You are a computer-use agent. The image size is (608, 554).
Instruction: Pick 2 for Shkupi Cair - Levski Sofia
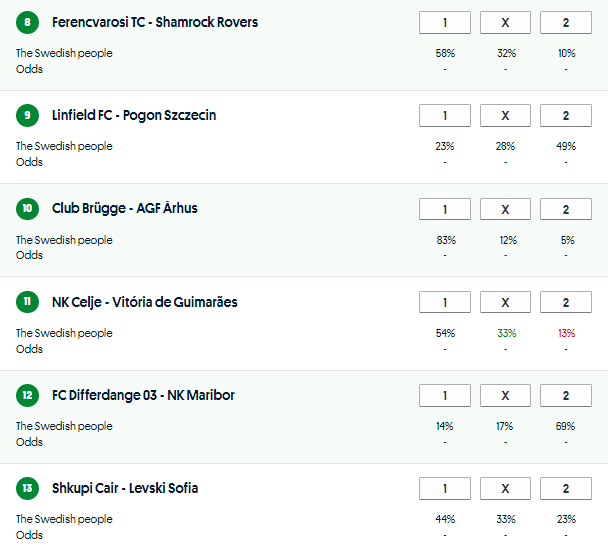pyautogui.click(x=565, y=489)
